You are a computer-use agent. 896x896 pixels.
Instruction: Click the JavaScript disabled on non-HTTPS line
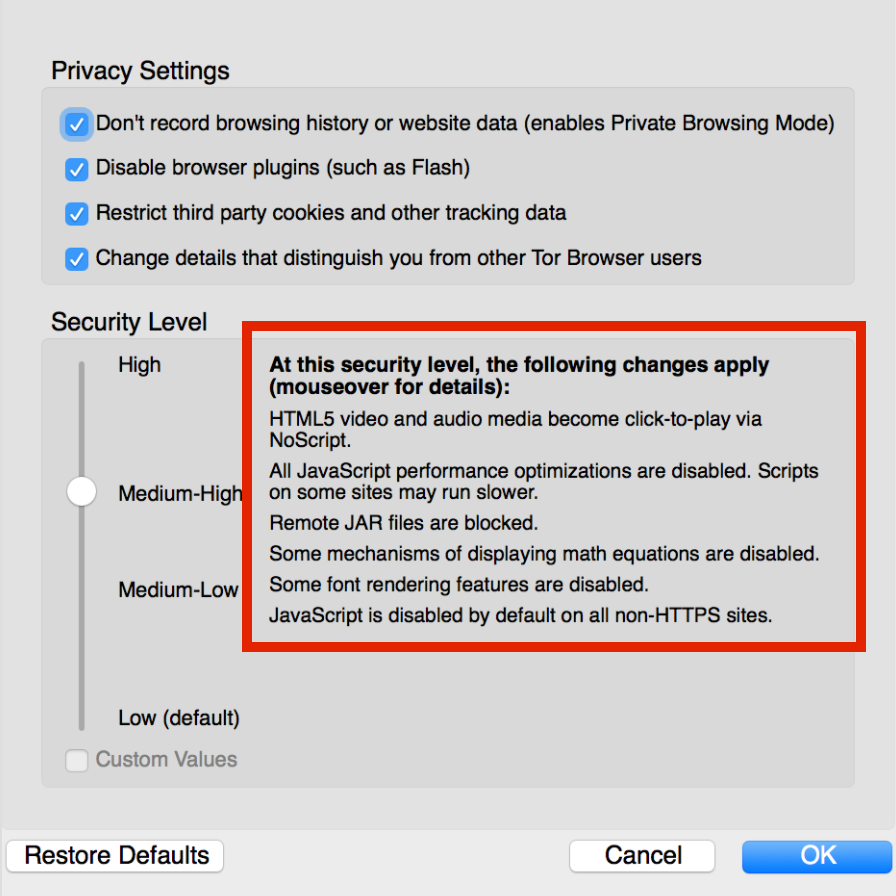coord(520,615)
